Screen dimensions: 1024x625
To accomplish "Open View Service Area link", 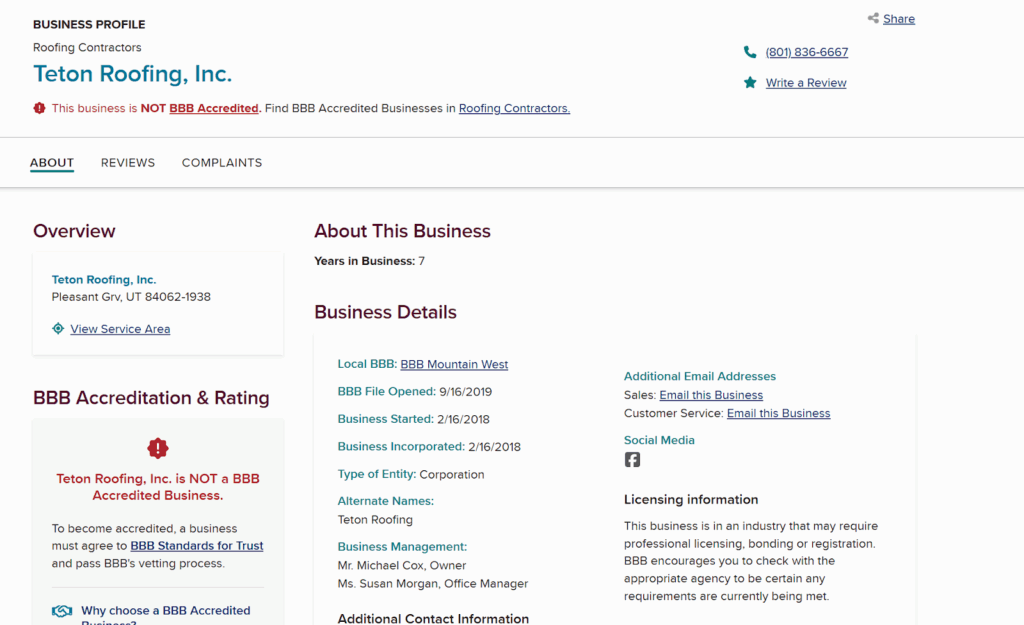I will click(x=120, y=329).
